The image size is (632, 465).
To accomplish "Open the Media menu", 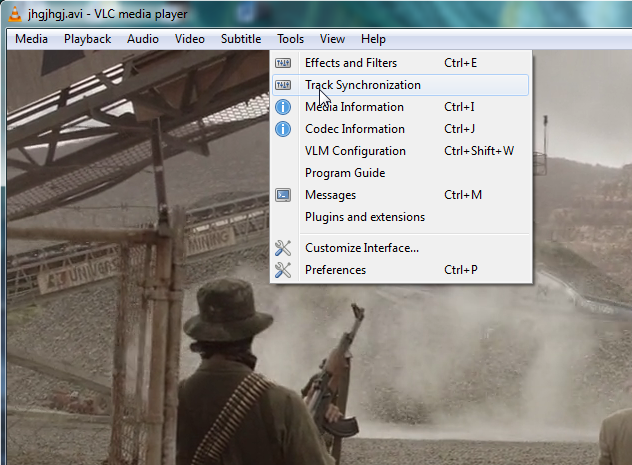I will point(31,39).
